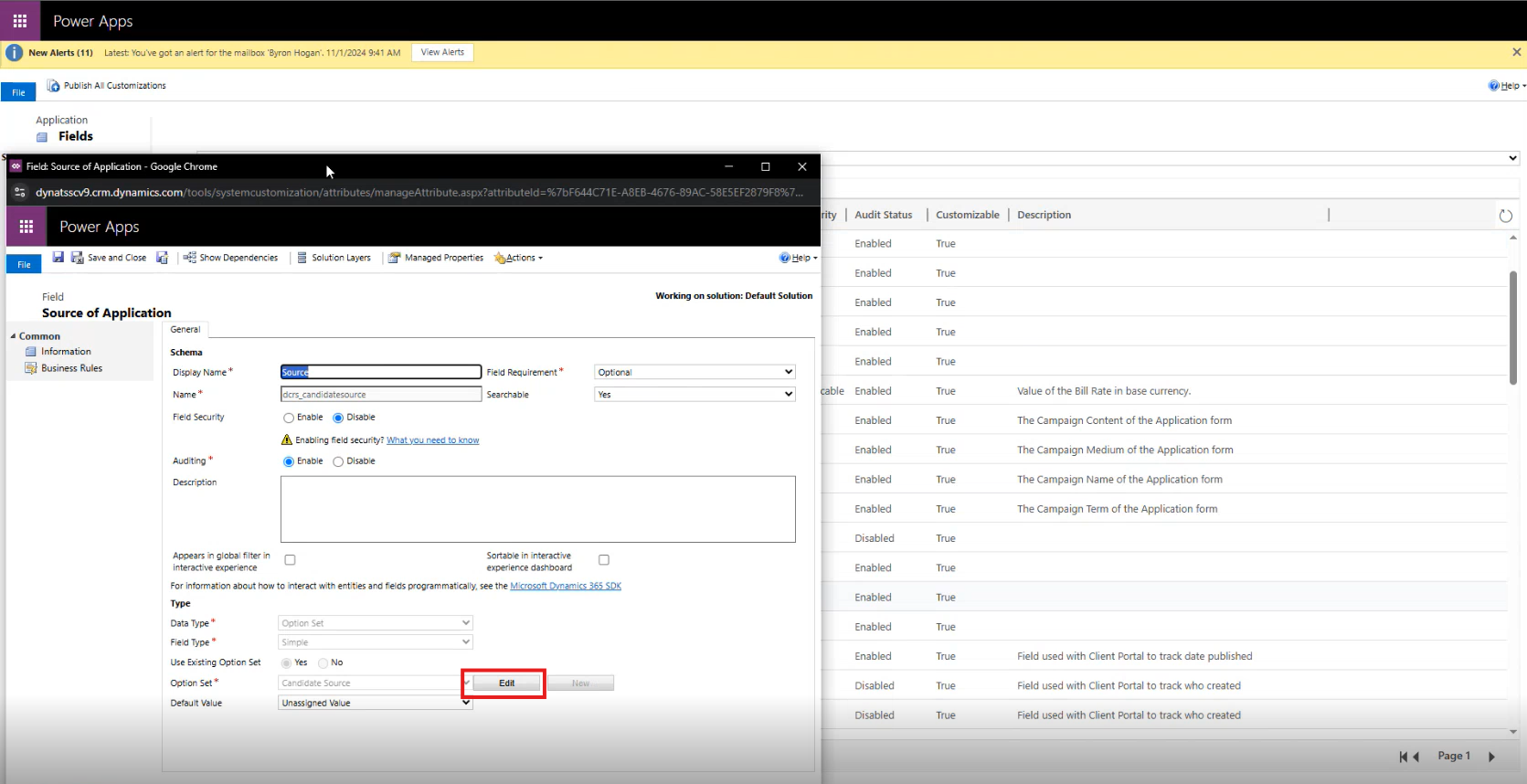Viewport: 1527px width, 784px height.
Task: Click the Save disk icon in Field toolbar
Action: [58, 258]
